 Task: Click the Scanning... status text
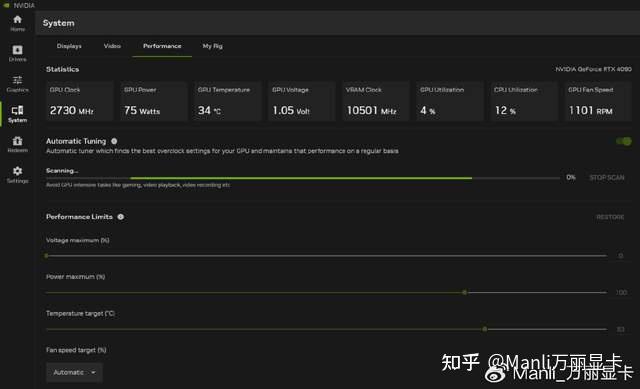62,171
